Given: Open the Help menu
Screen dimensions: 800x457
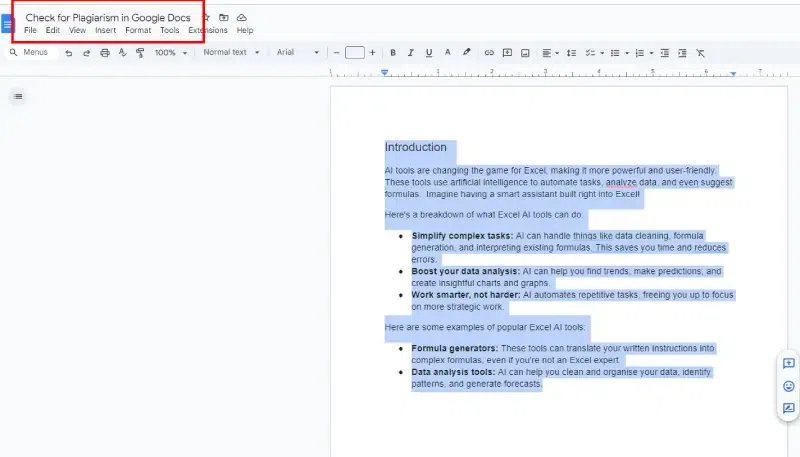Looking at the screenshot, I should coord(245,30).
